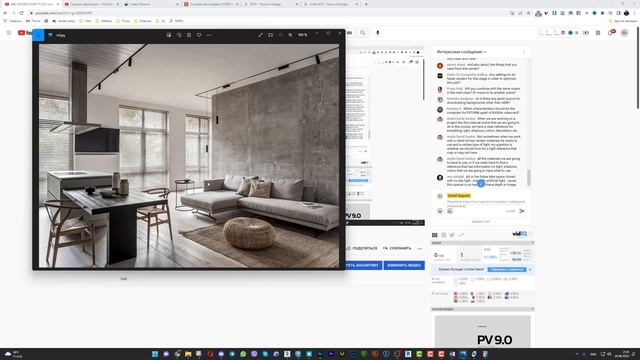Open the live chat three-dots options menu
This screenshot has width=640, height=360.
tap(524, 52)
